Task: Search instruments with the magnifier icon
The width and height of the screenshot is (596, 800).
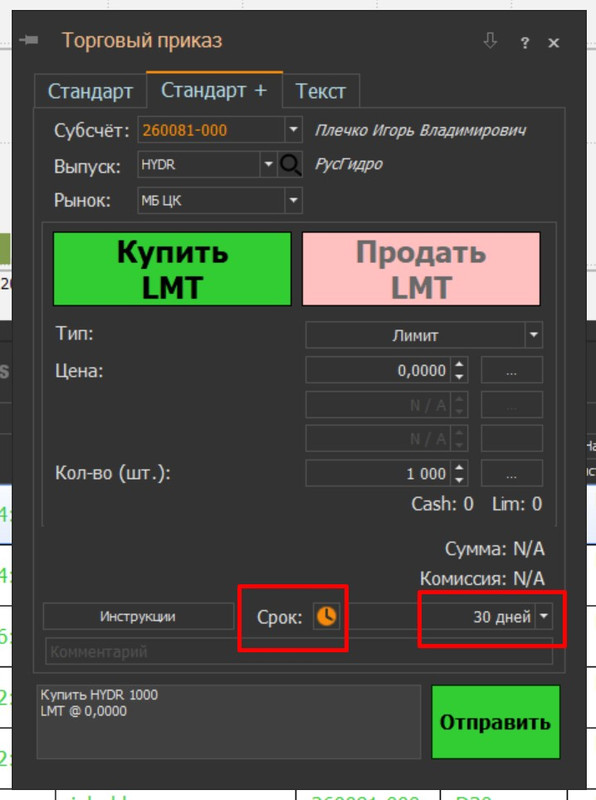Action: pos(290,165)
